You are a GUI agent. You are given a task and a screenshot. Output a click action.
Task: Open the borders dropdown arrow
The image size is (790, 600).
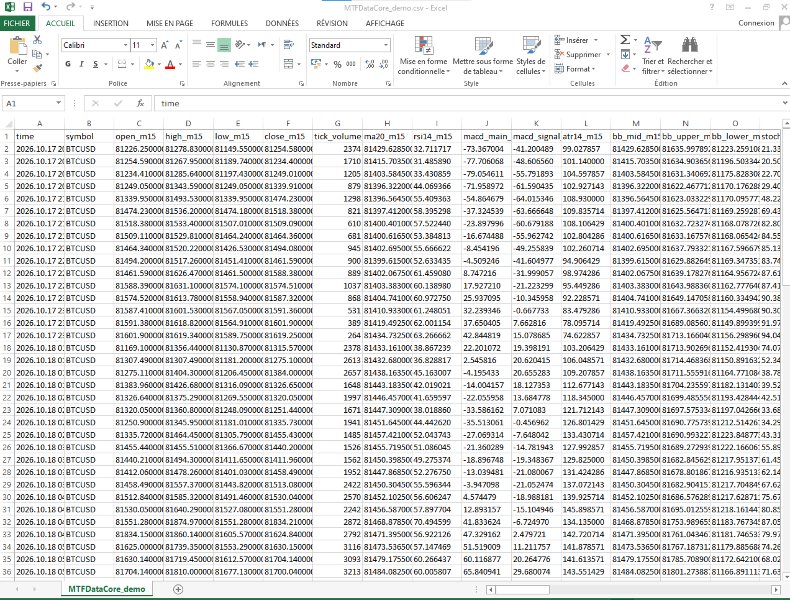[132, 64]
